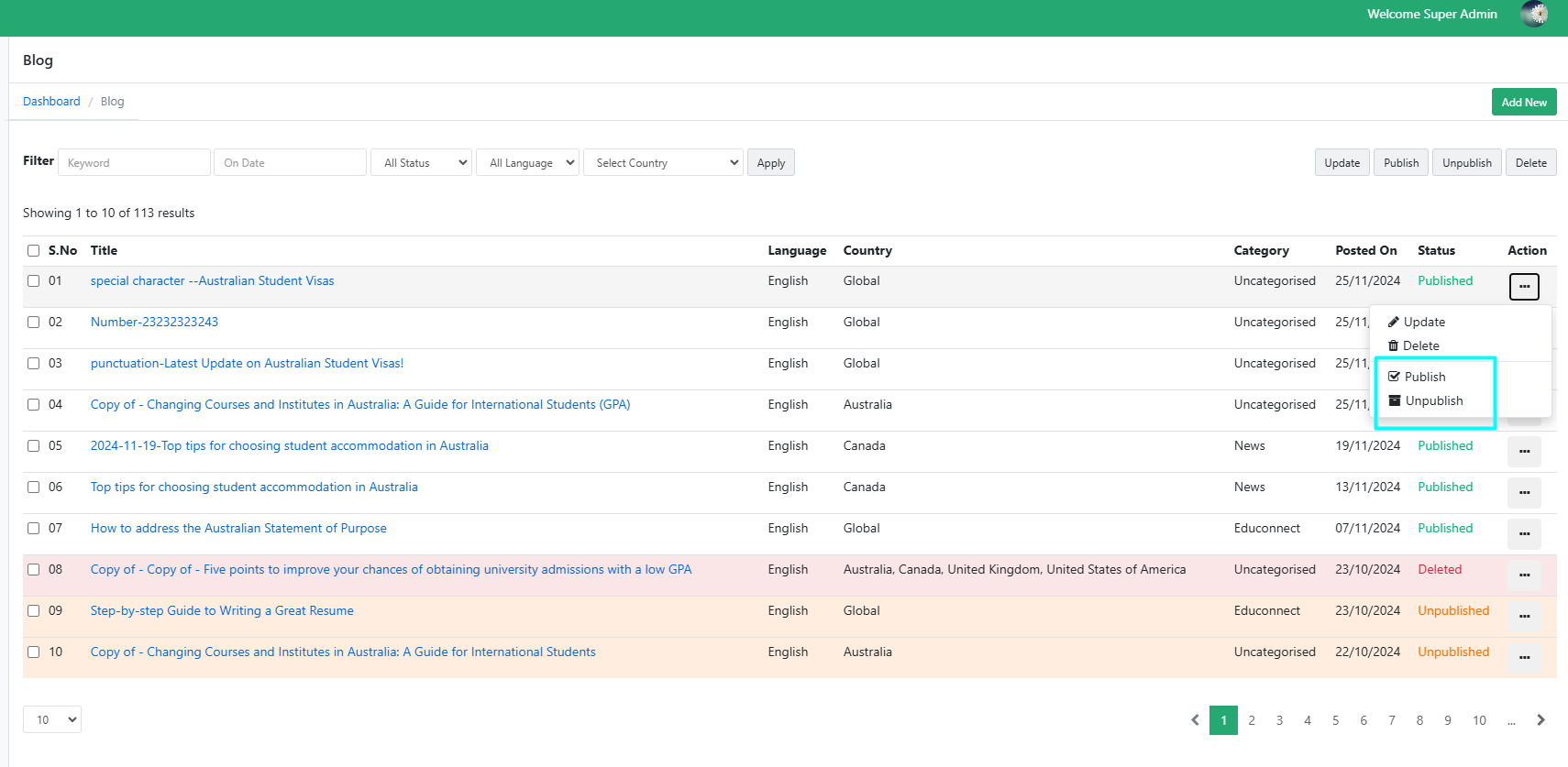Select Delete from the action menu

point(1419,346)
